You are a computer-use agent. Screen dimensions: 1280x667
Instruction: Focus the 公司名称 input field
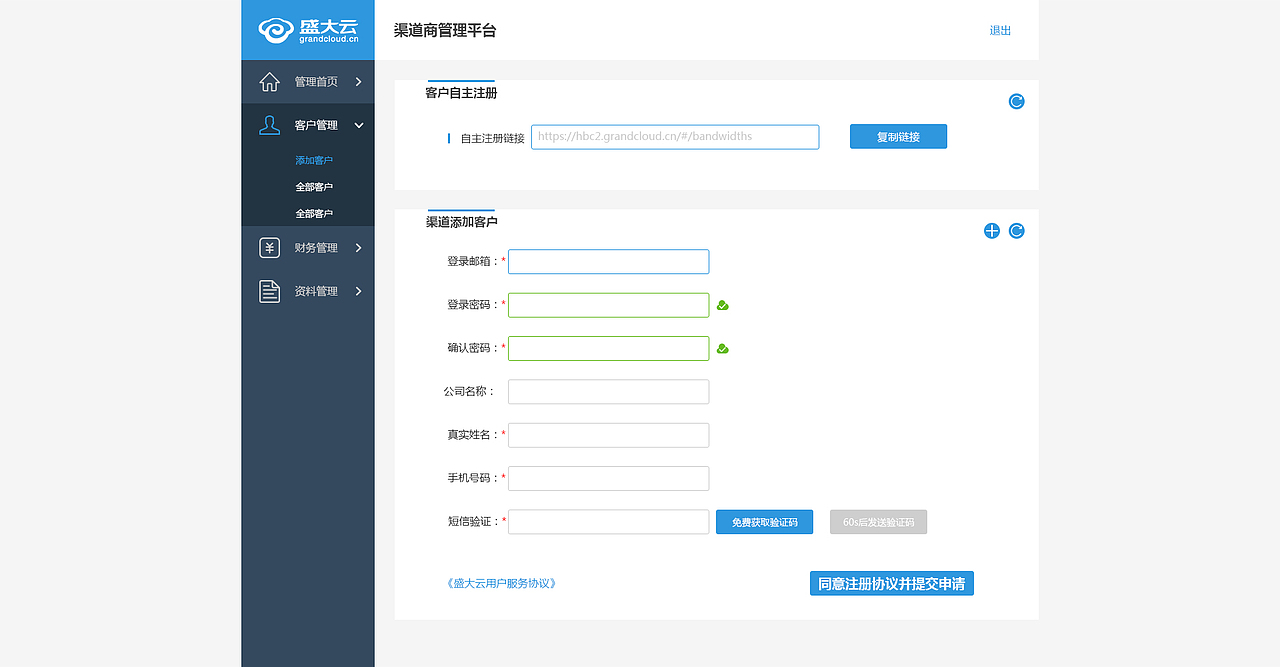608,392
